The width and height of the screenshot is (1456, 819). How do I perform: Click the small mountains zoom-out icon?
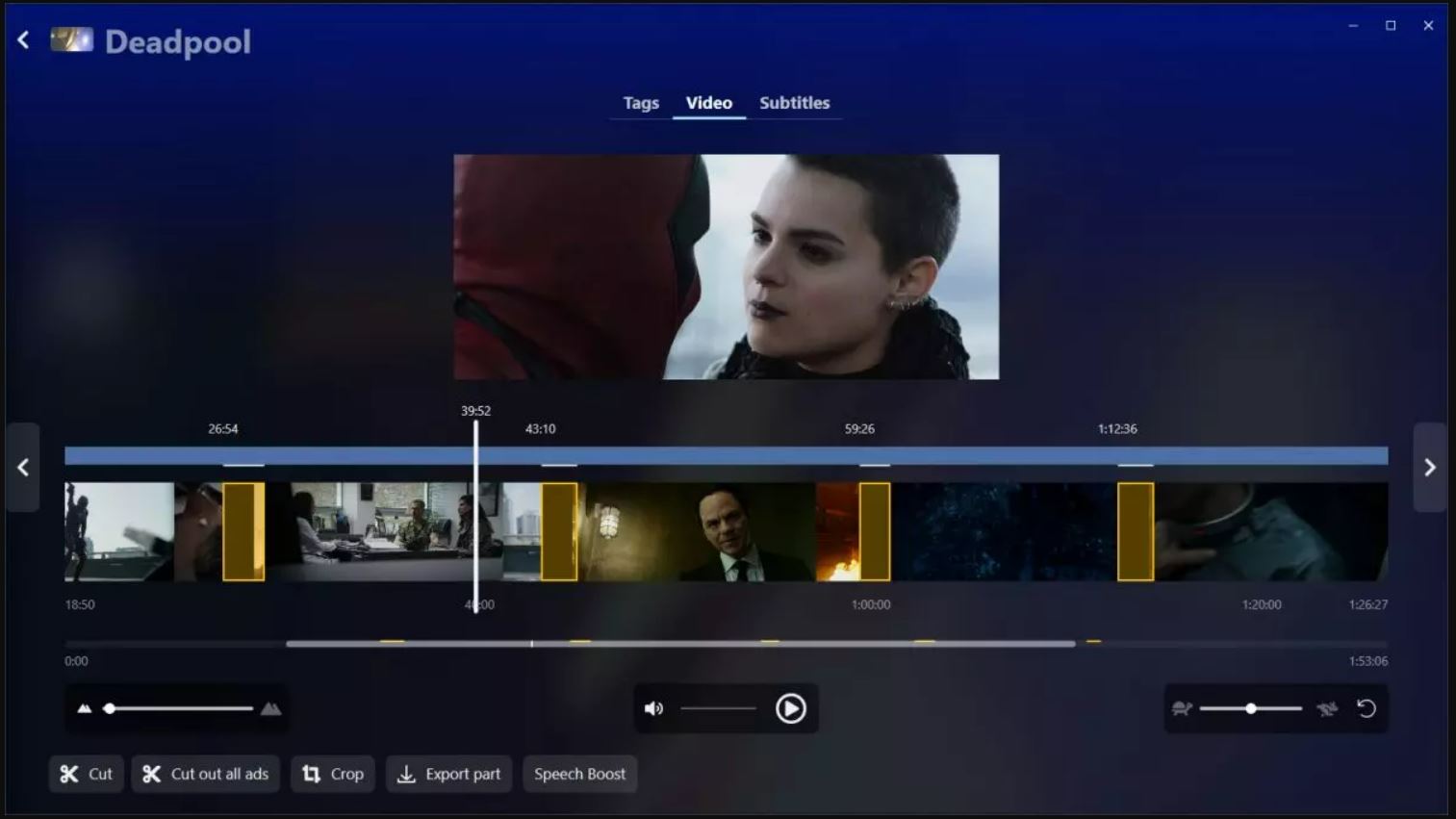[x=85, y=709]
